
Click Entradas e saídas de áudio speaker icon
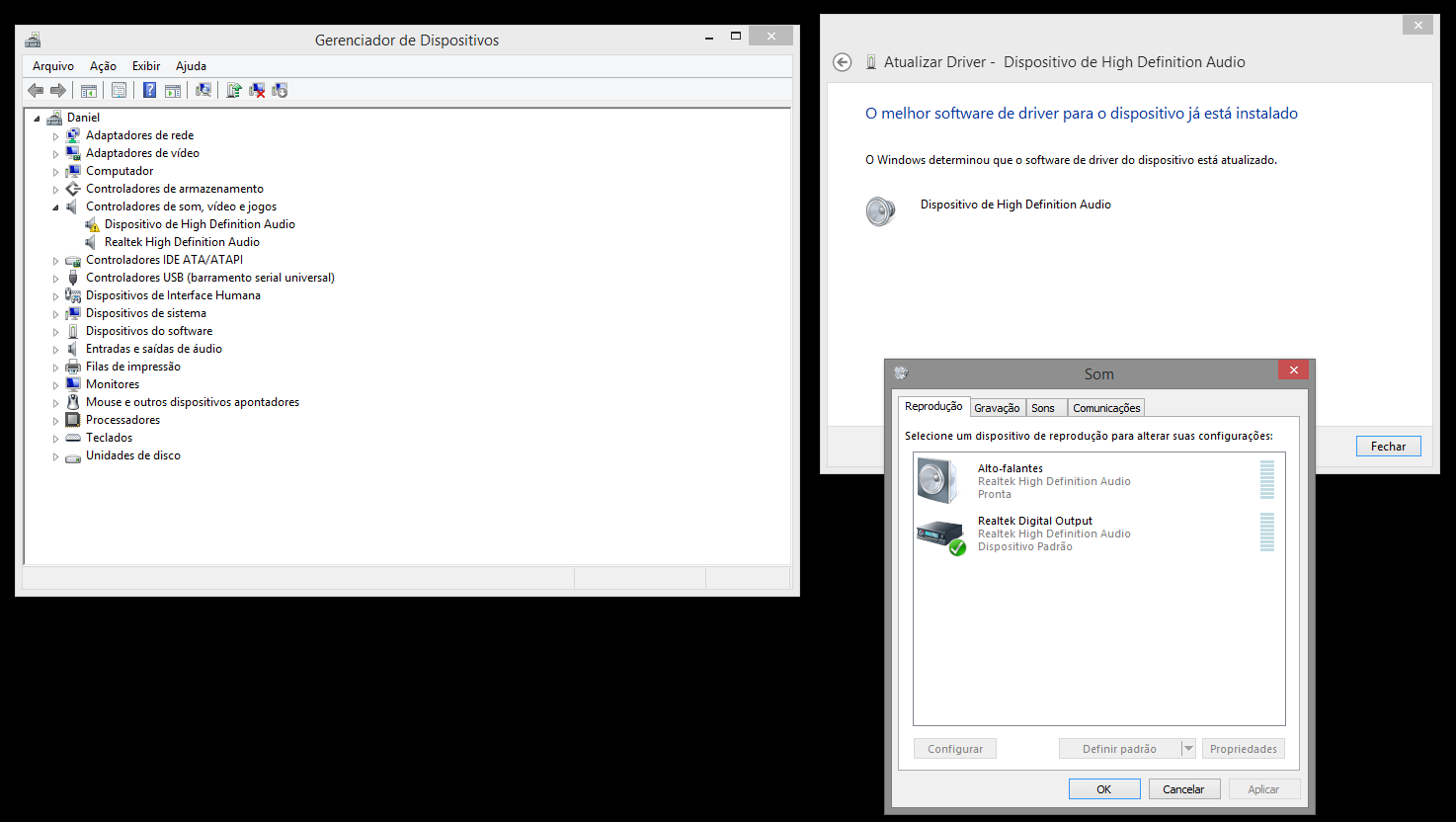(x=73, y=349)
